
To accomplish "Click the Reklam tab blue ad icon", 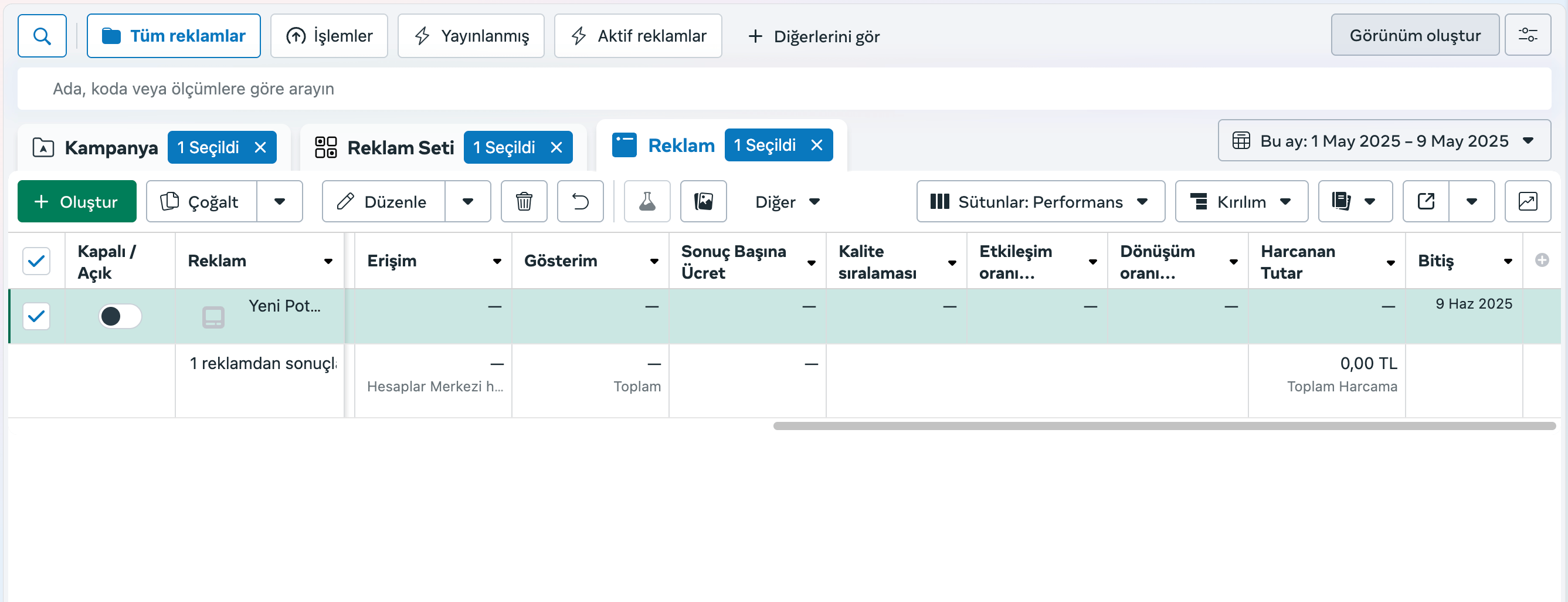I will click(625, 145).
